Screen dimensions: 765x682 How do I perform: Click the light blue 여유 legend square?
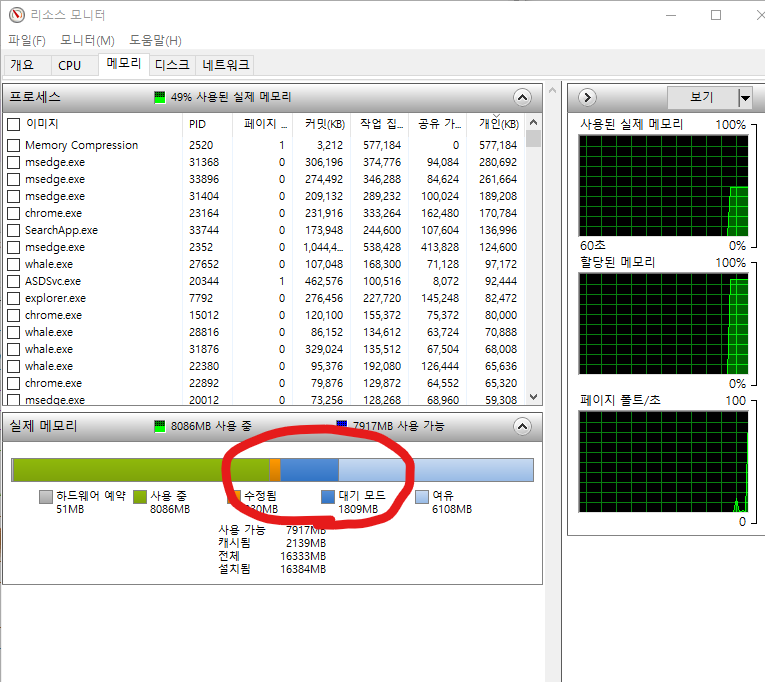coord(422,496)
